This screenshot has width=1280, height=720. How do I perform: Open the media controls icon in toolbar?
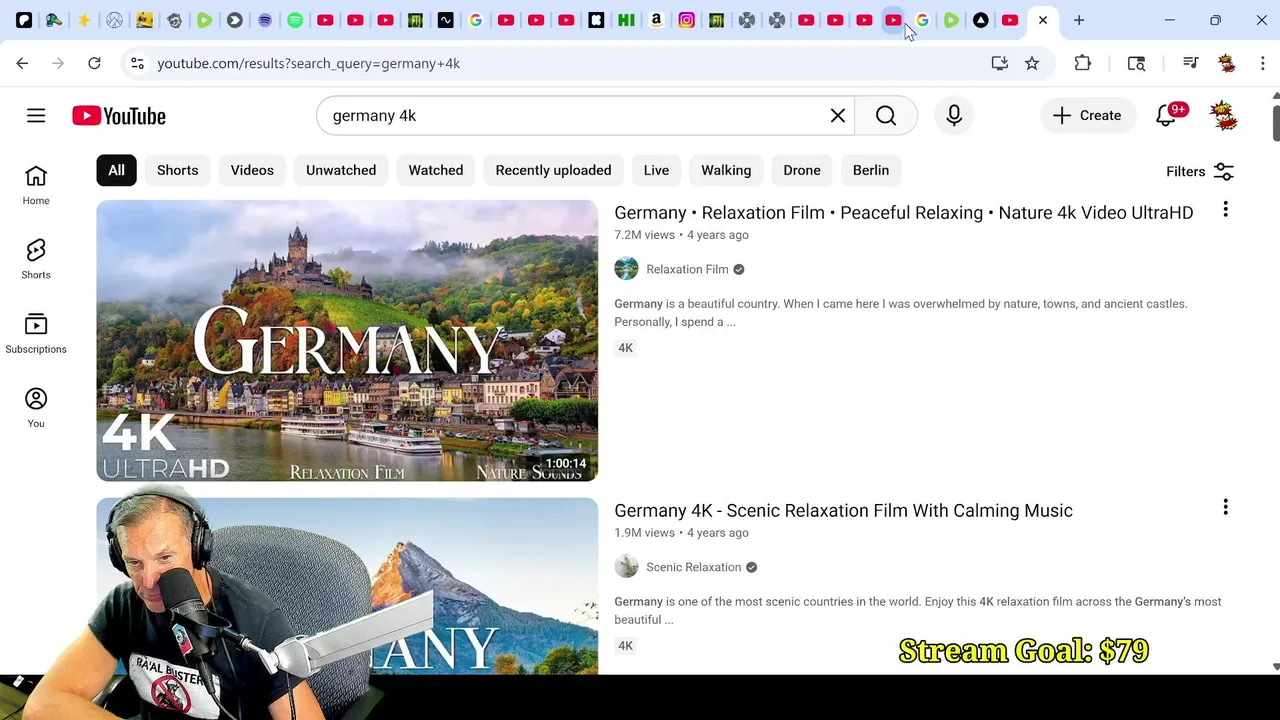1190,63
